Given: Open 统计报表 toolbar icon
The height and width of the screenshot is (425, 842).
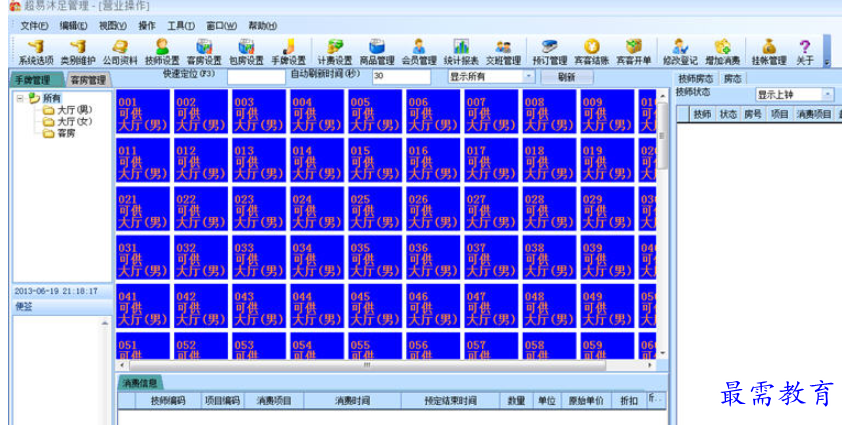Looking at the screenshot, I should tap(461, 53).
